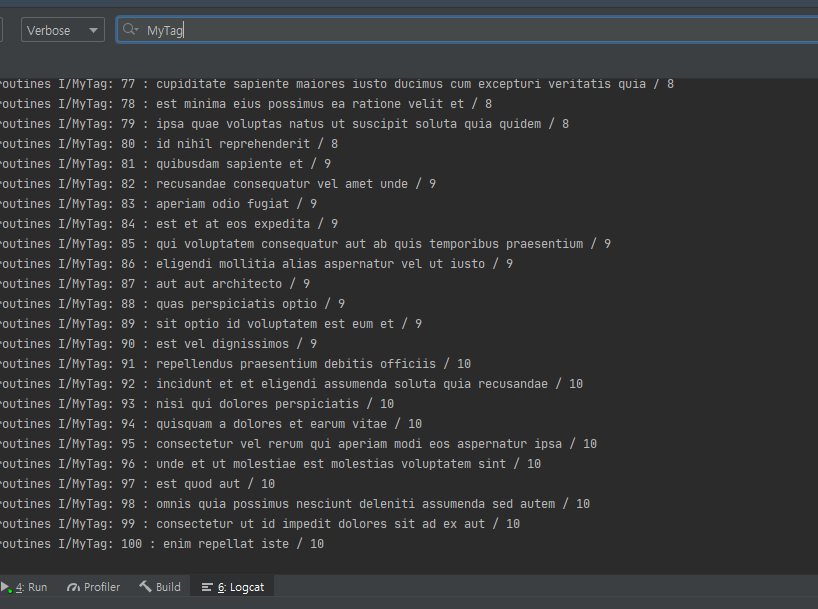The image size is (818, 609).
Task: Click the Profiler gauge icon
Action: (x=74, y=588)
